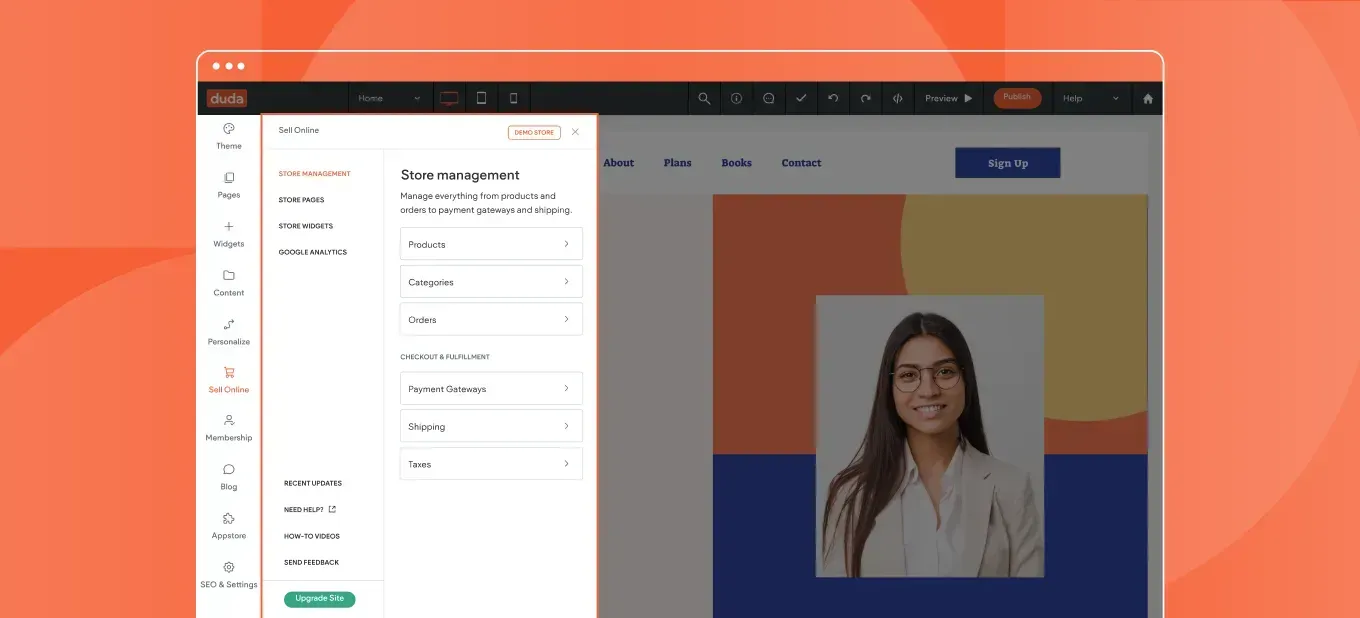Screen dimensions: 1360x618
Task: Switch to mobile view
Action: [514, 98]
